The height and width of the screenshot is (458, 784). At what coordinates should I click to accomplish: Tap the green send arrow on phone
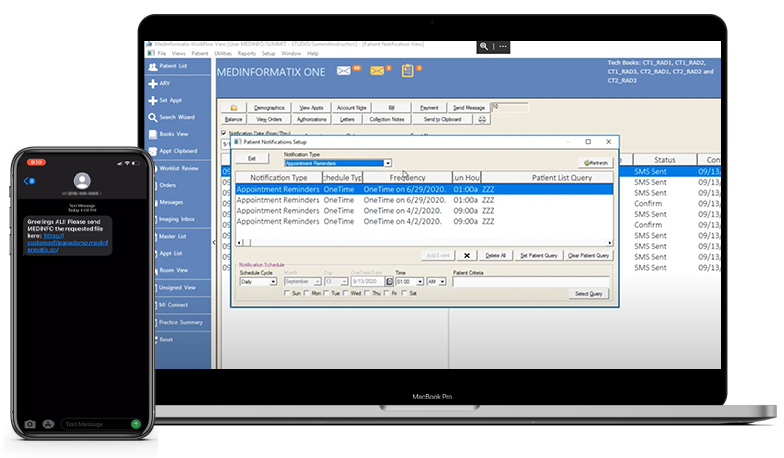(x=136, y=424)
